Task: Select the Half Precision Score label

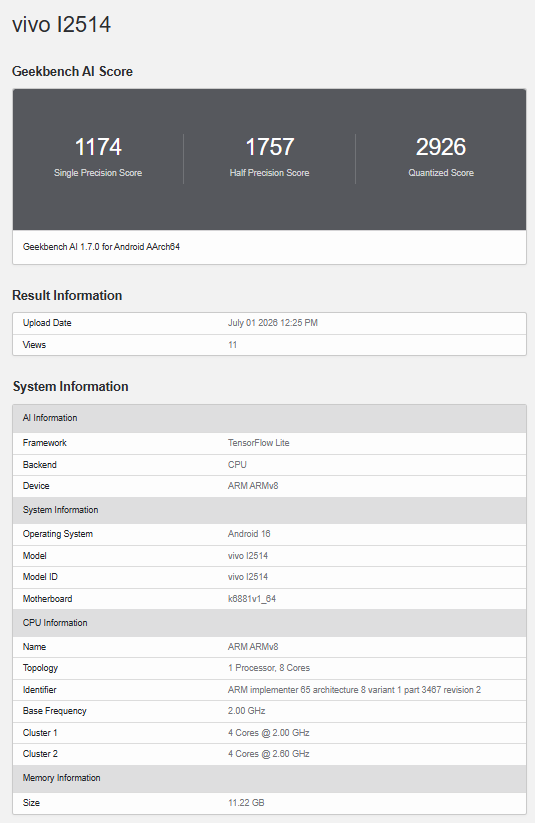Action: (269, 173)
